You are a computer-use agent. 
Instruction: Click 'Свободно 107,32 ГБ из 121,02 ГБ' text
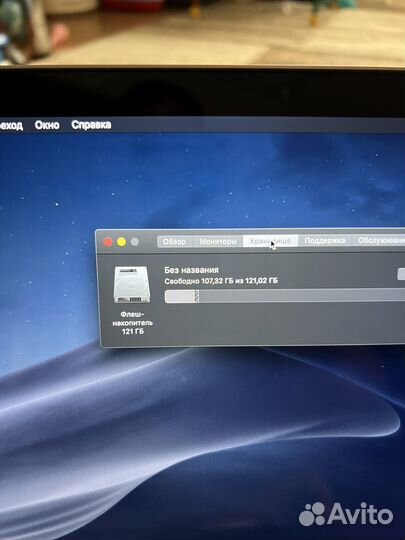coord(221,281)
